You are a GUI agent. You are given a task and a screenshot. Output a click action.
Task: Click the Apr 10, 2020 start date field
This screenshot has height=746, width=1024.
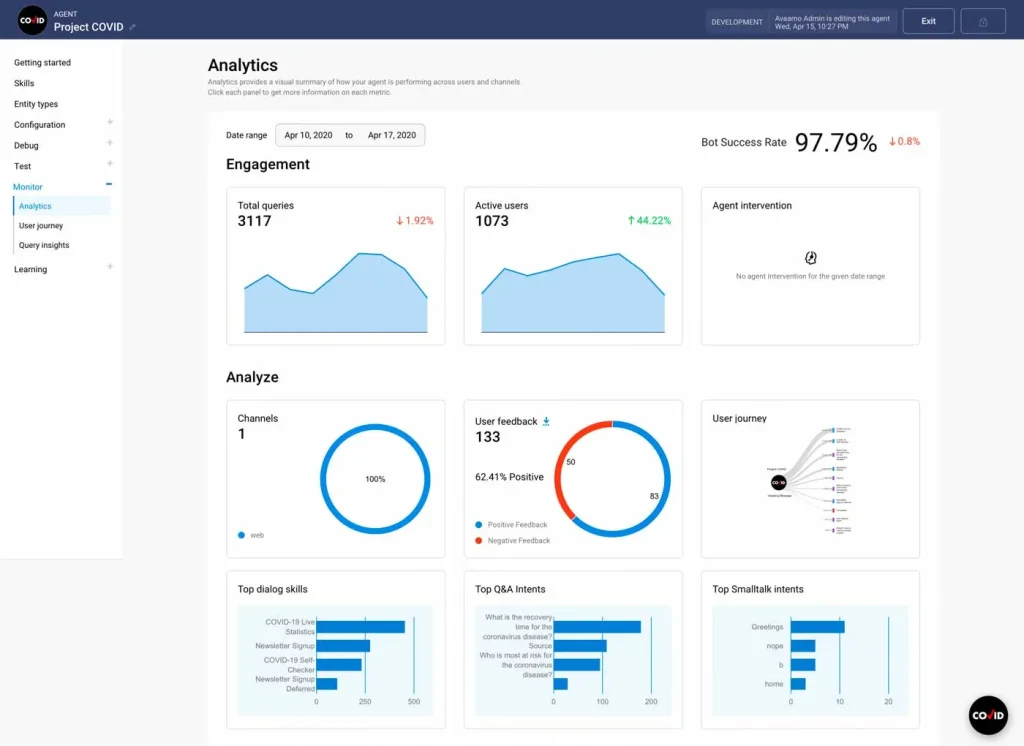tap(306, 134)
